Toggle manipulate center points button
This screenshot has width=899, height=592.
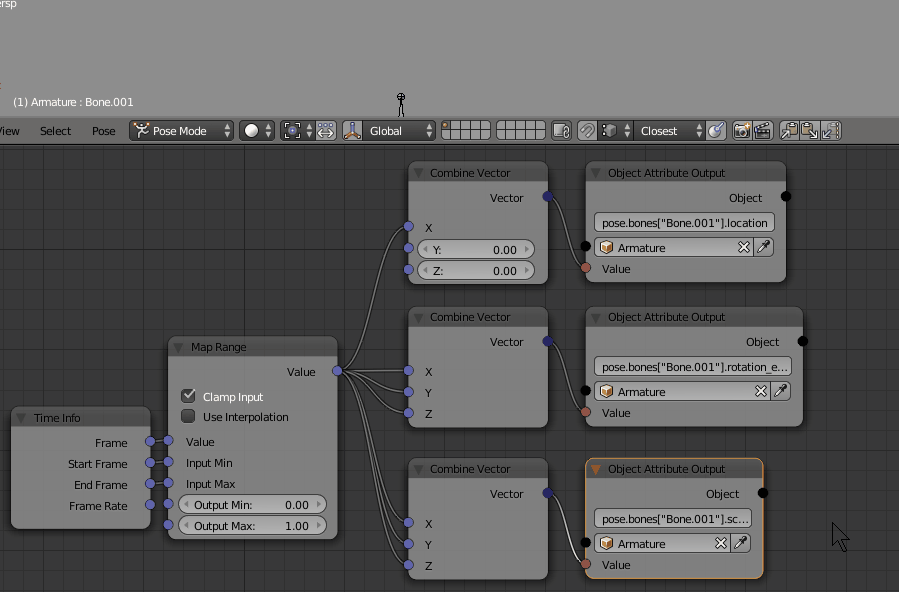[x=326, y=131]
